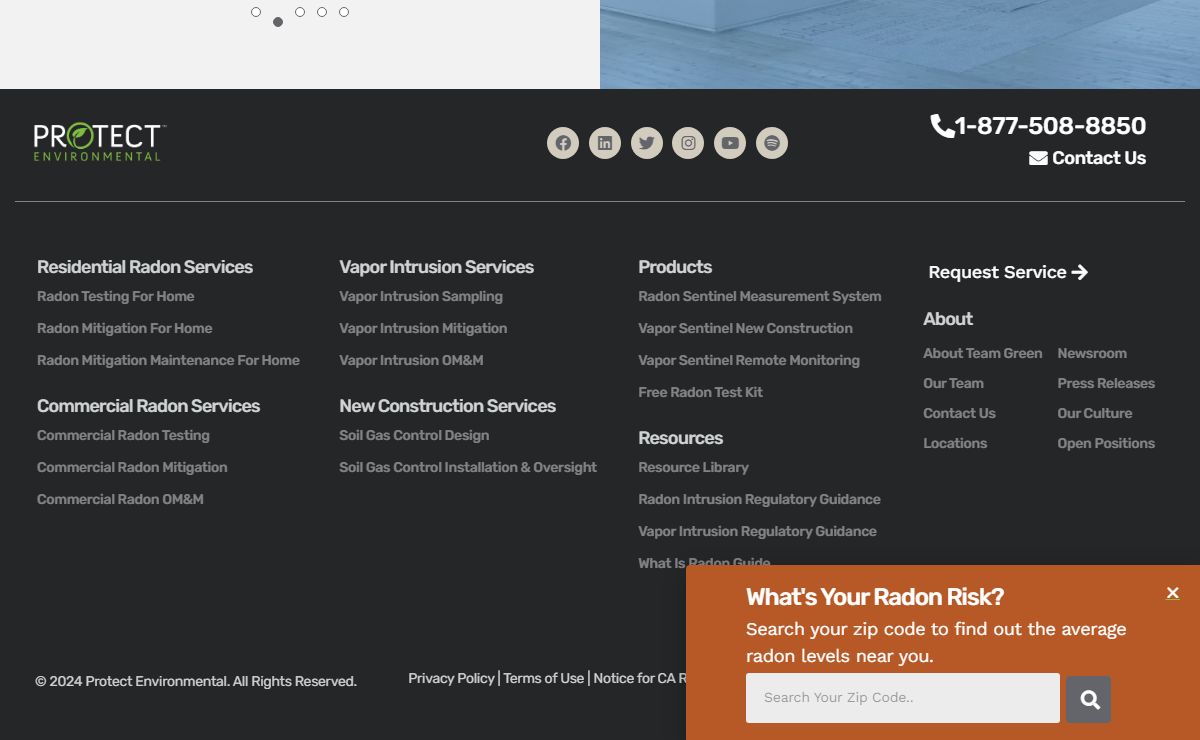Image resolution: width=1200 pixels, height=740 pixels.
Task: Open Commercial Radon Testing link
Action: (x=123, y=435)
